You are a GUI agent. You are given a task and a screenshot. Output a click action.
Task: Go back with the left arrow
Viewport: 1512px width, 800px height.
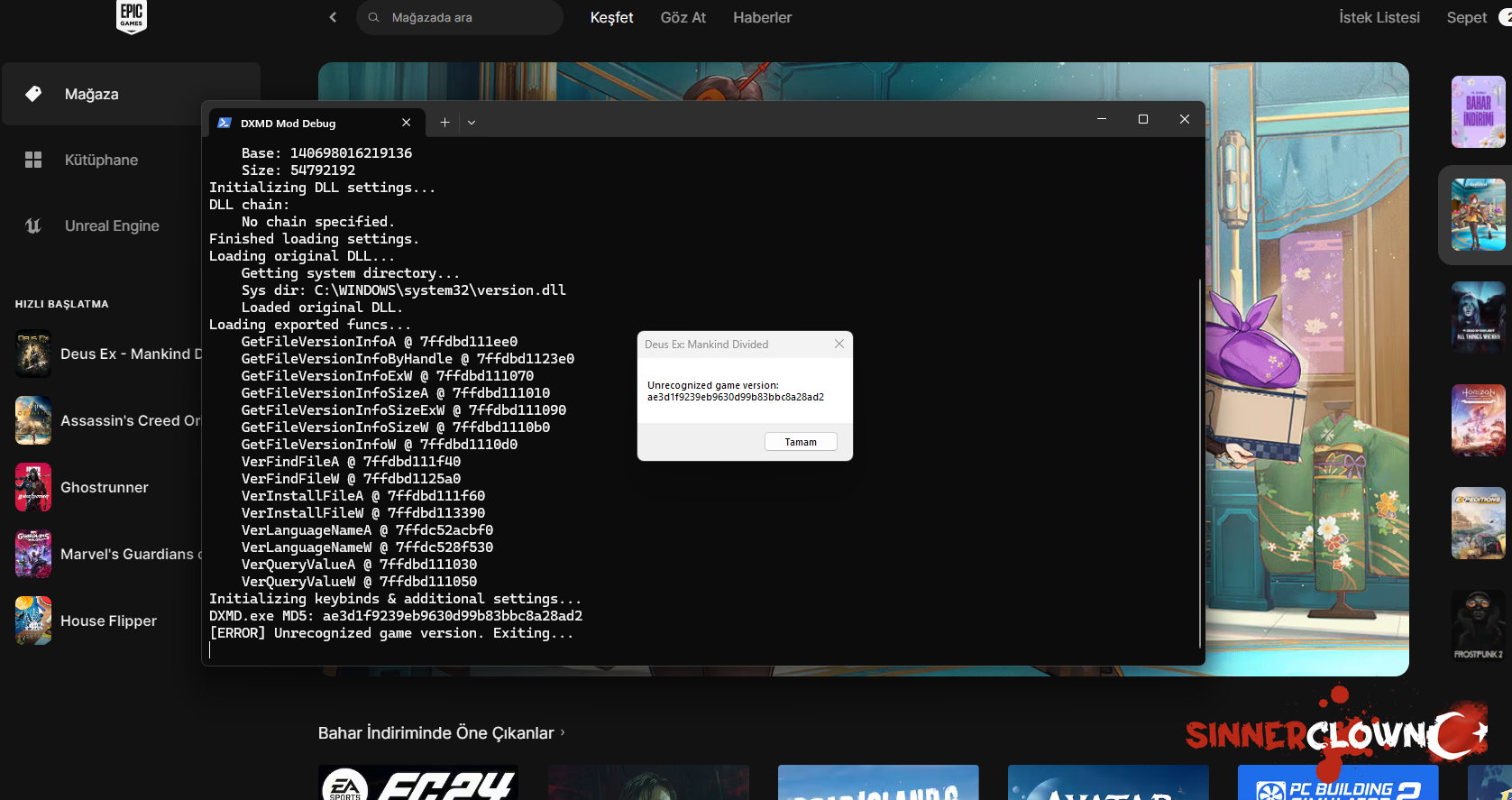[x=333, y=17]
